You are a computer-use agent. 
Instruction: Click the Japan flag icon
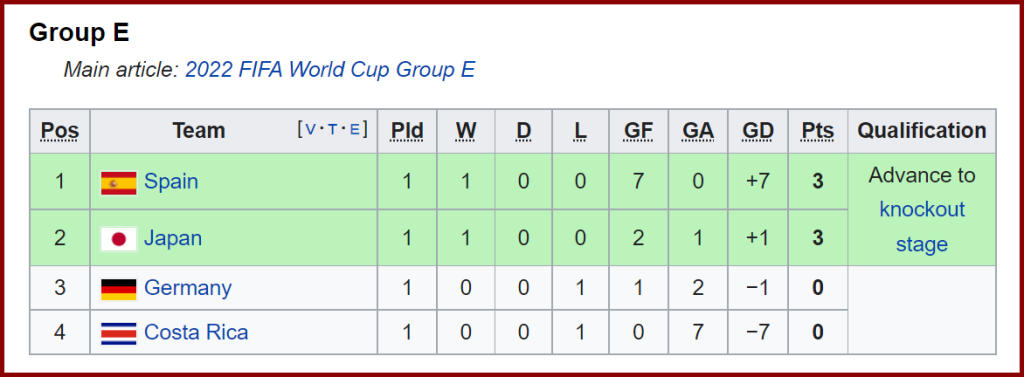(x=118, y=238)
